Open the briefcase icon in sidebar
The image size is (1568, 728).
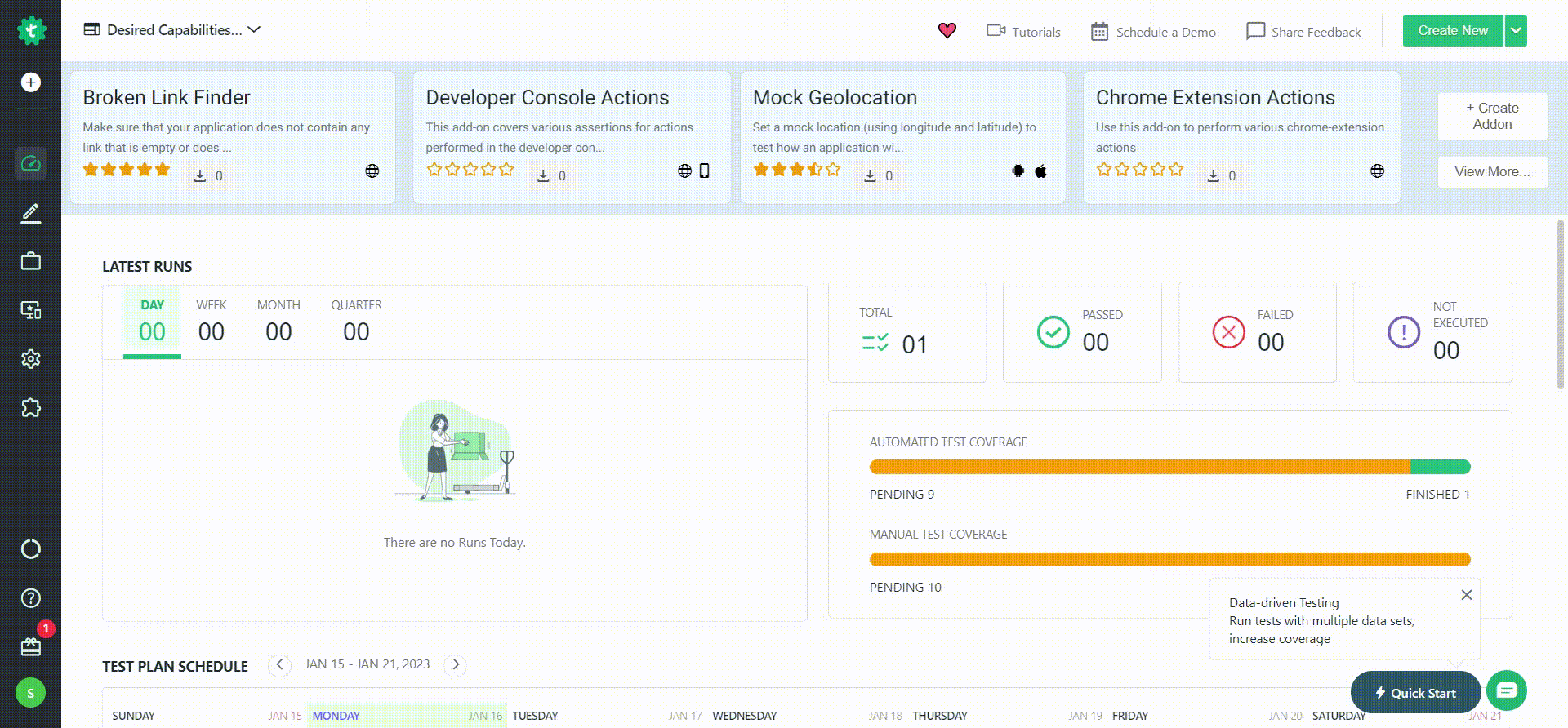(x=31, y=261)
